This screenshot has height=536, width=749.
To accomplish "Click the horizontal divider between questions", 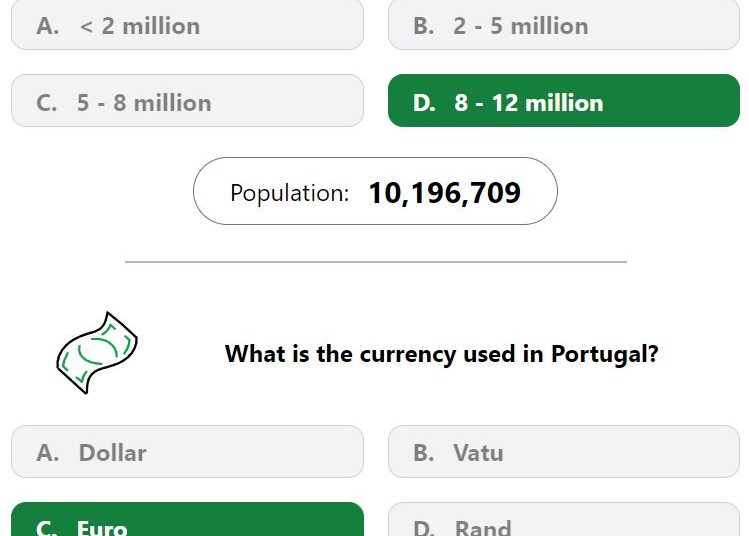I will 375,262.
